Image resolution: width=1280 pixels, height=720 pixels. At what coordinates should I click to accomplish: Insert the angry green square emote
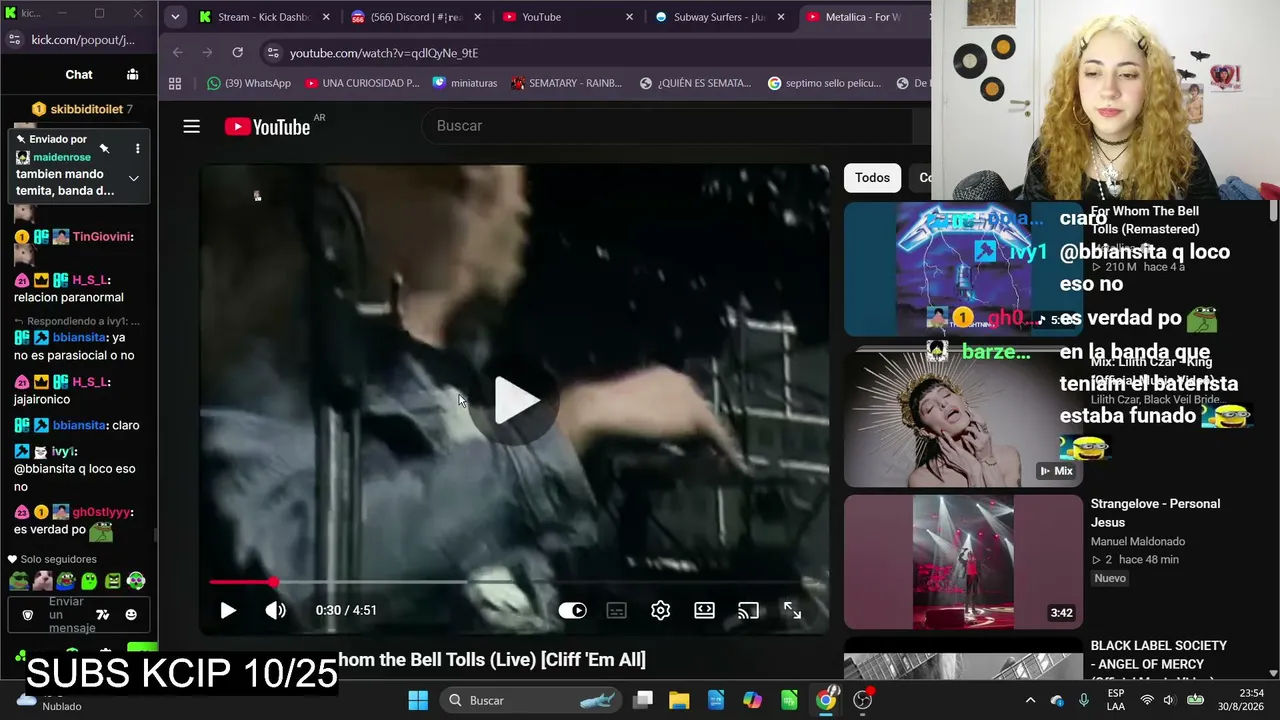tap(112, 580)
